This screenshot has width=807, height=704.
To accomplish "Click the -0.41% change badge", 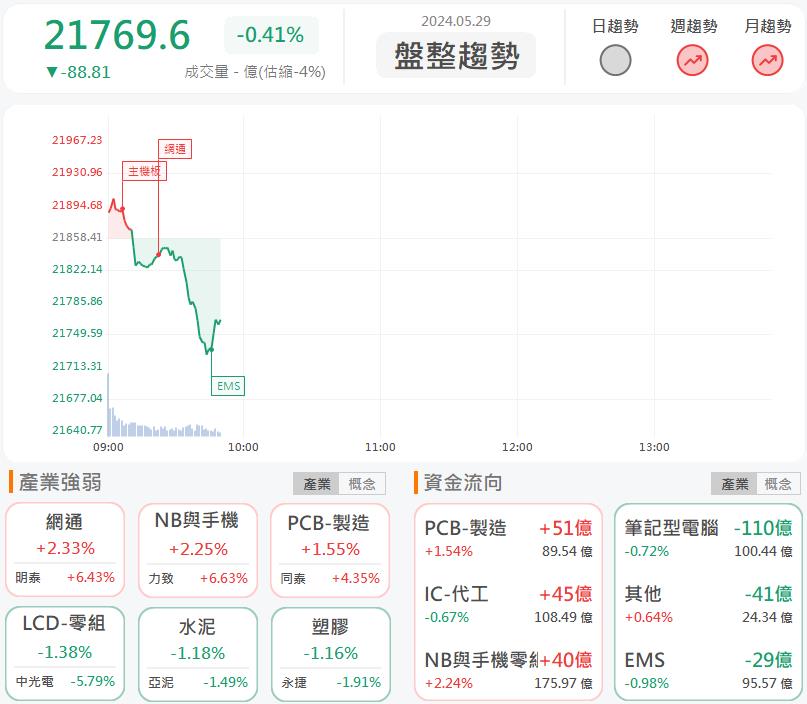I will point(271,36).
